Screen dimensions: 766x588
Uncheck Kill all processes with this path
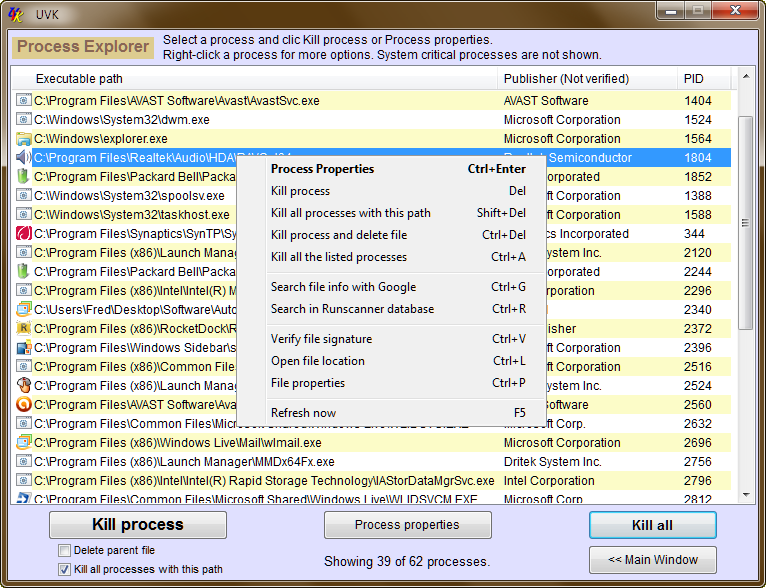coord(64,570)
